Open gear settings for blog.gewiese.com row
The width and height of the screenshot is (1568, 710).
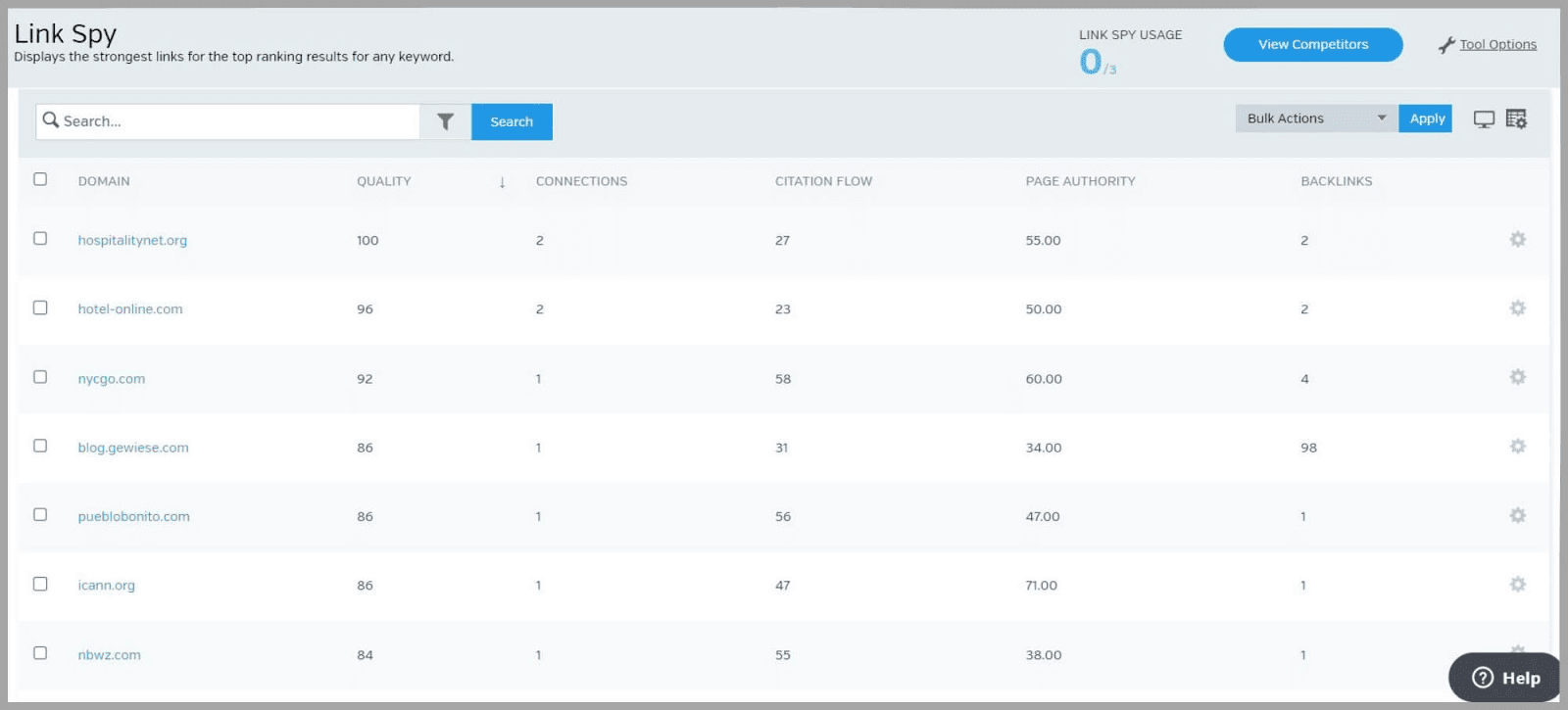1517,447
